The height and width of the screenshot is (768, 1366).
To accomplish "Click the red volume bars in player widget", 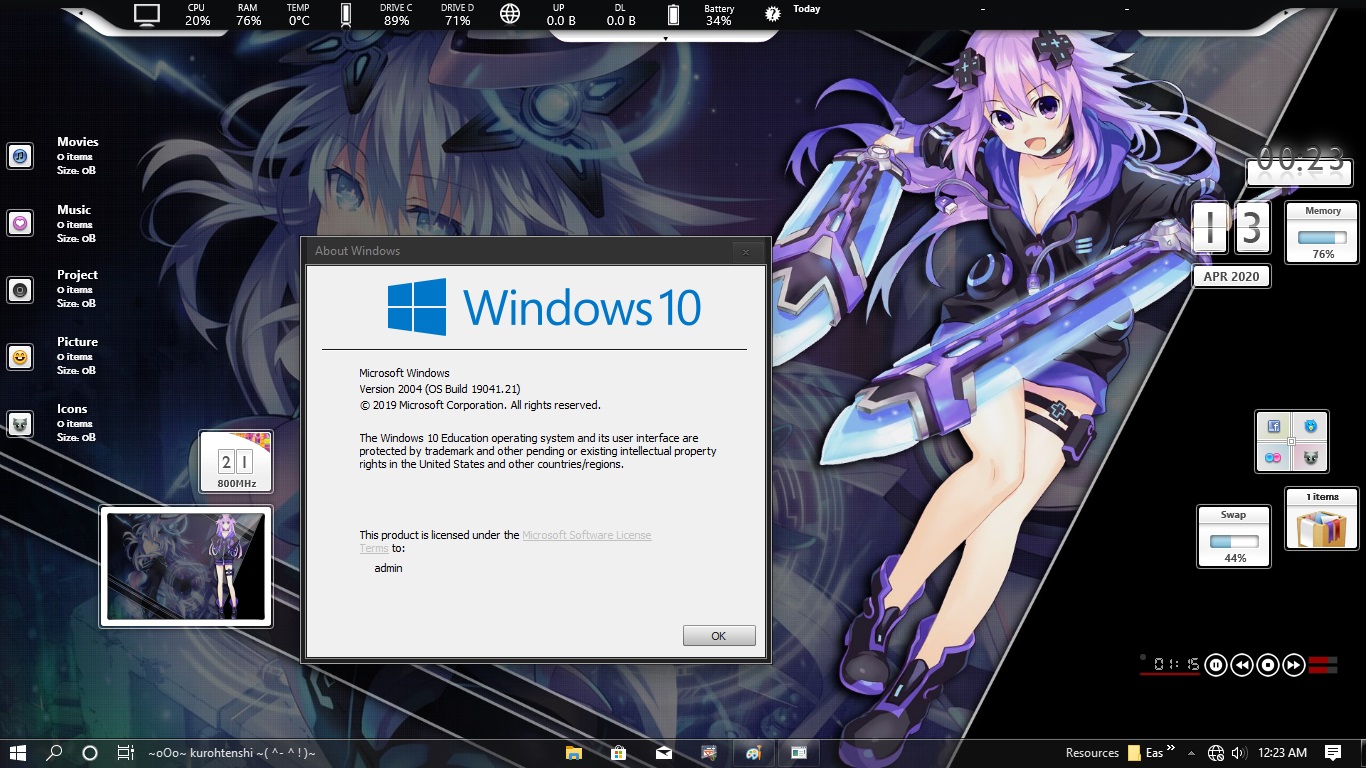I will click(1322, 664).
